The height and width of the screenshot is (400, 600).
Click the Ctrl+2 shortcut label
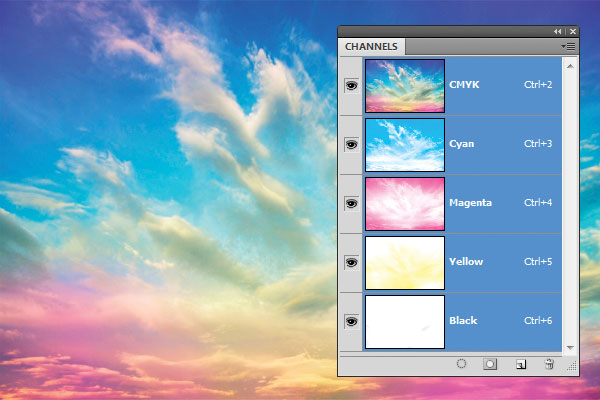(x=538, y=85)
